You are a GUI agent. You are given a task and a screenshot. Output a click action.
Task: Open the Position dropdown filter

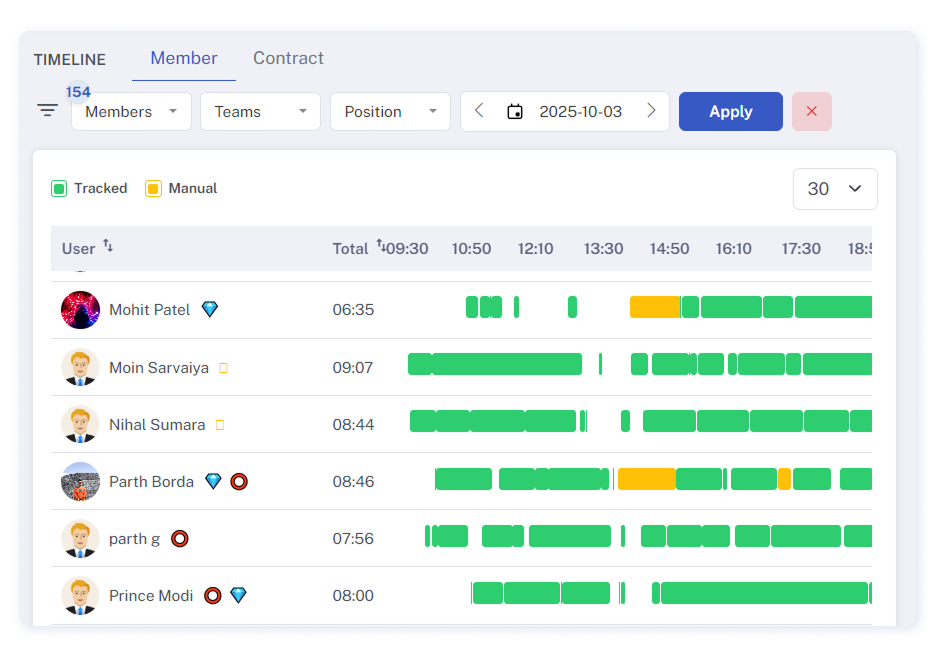pyautogui.click(x=390, y=112)
